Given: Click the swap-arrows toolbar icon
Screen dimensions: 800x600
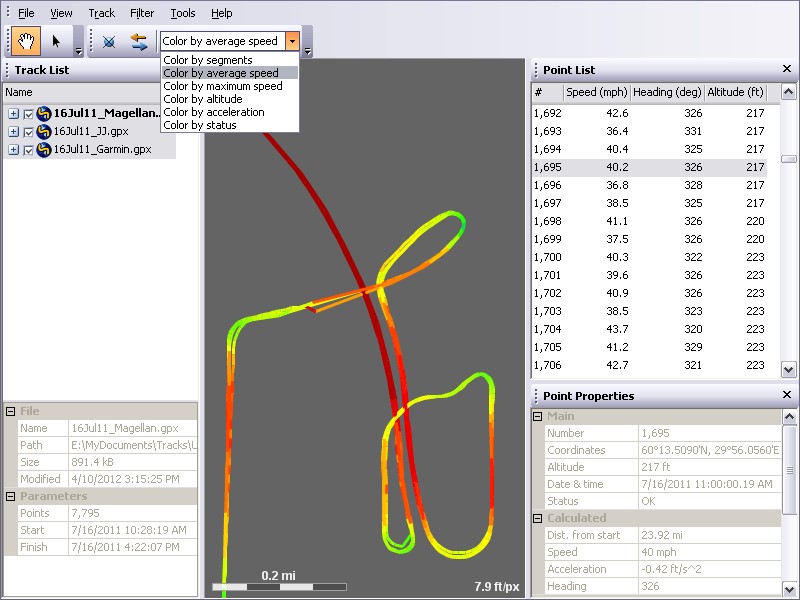Looking at the screenshot, I should [x=138, y=41].
